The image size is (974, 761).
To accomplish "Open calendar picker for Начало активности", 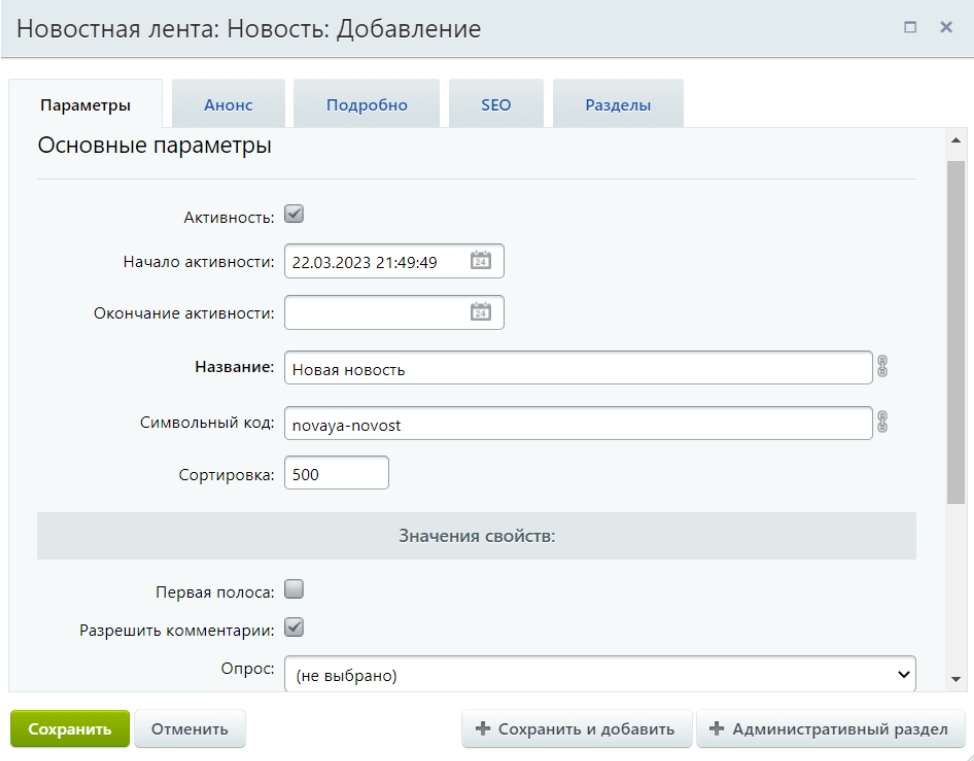I will [480, 262].
